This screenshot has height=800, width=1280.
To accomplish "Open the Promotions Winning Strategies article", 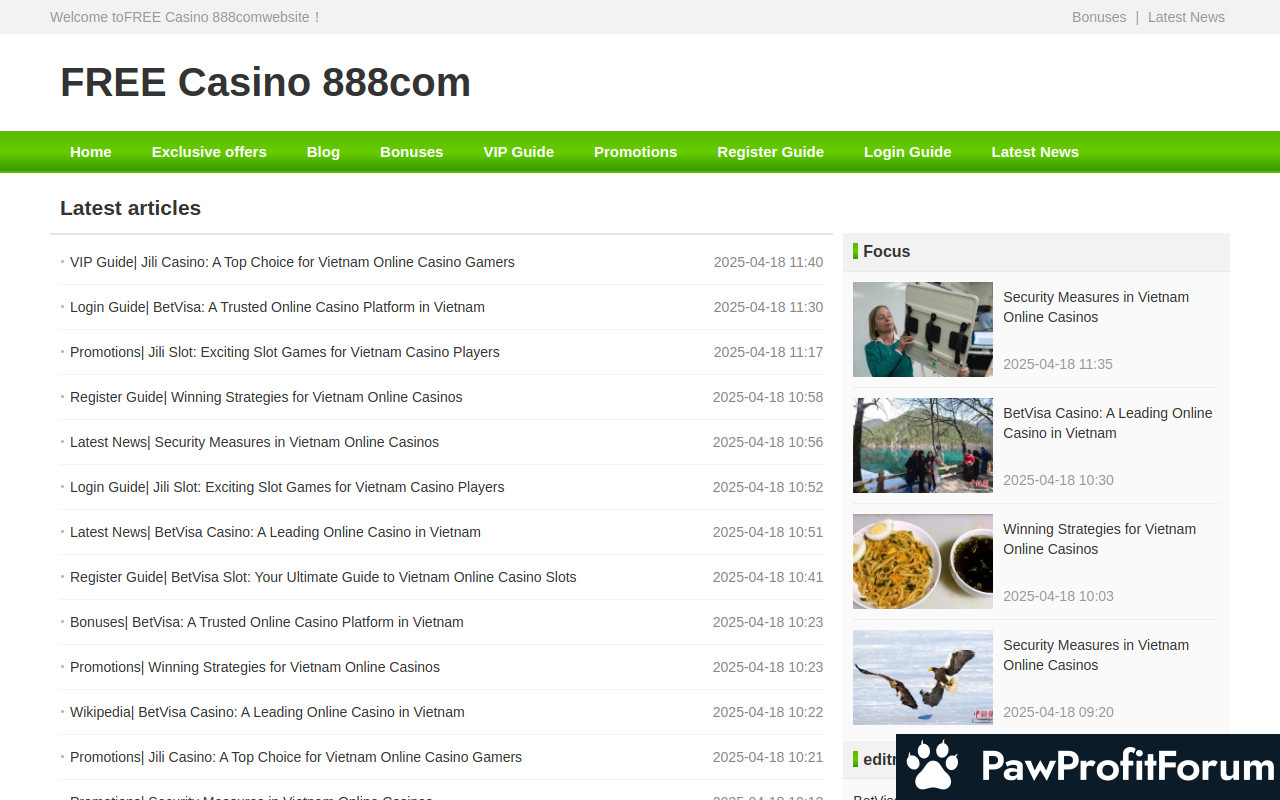I will 255,667.
